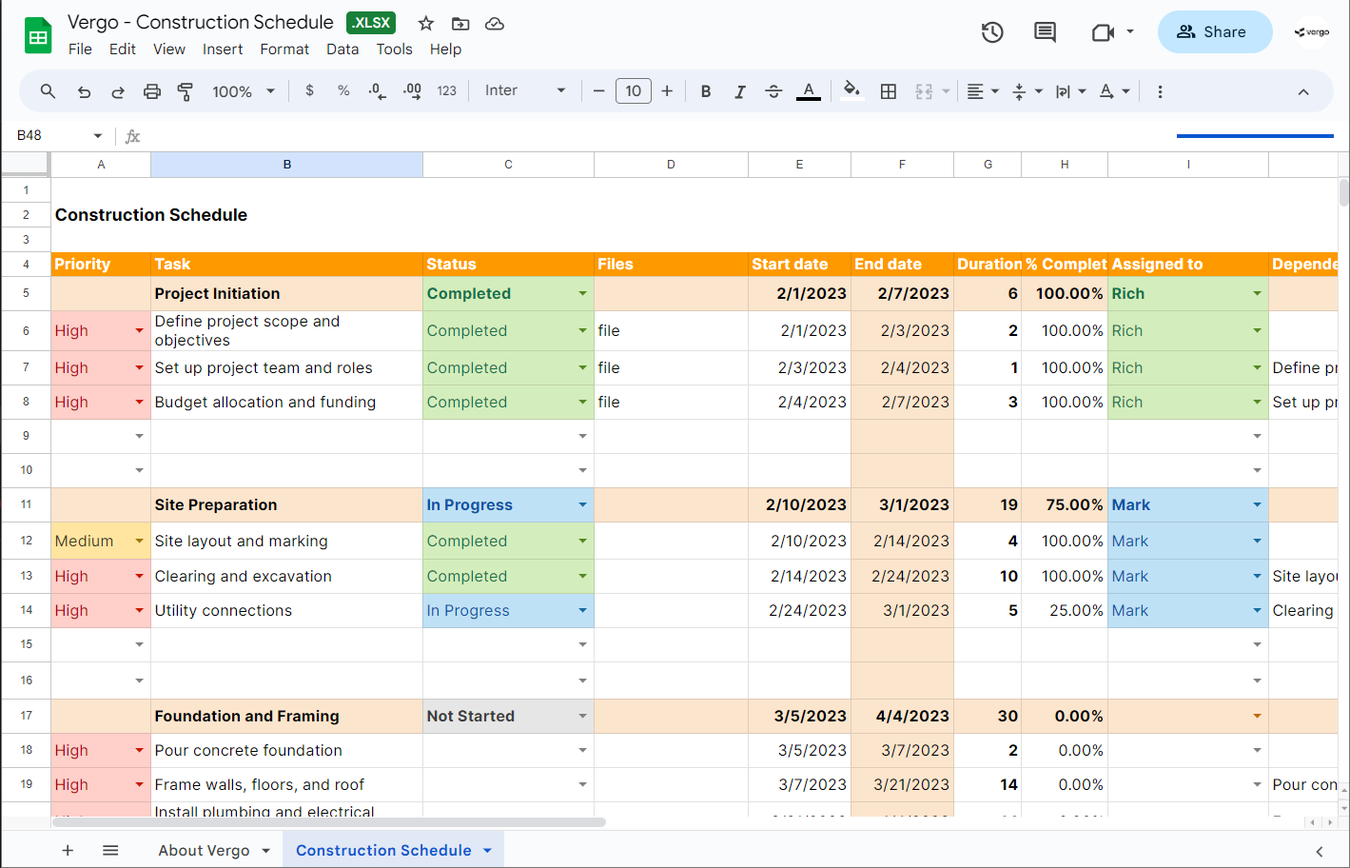
Task: Collapse the toolbar with the up chevron
Action: pos(1304,91)
